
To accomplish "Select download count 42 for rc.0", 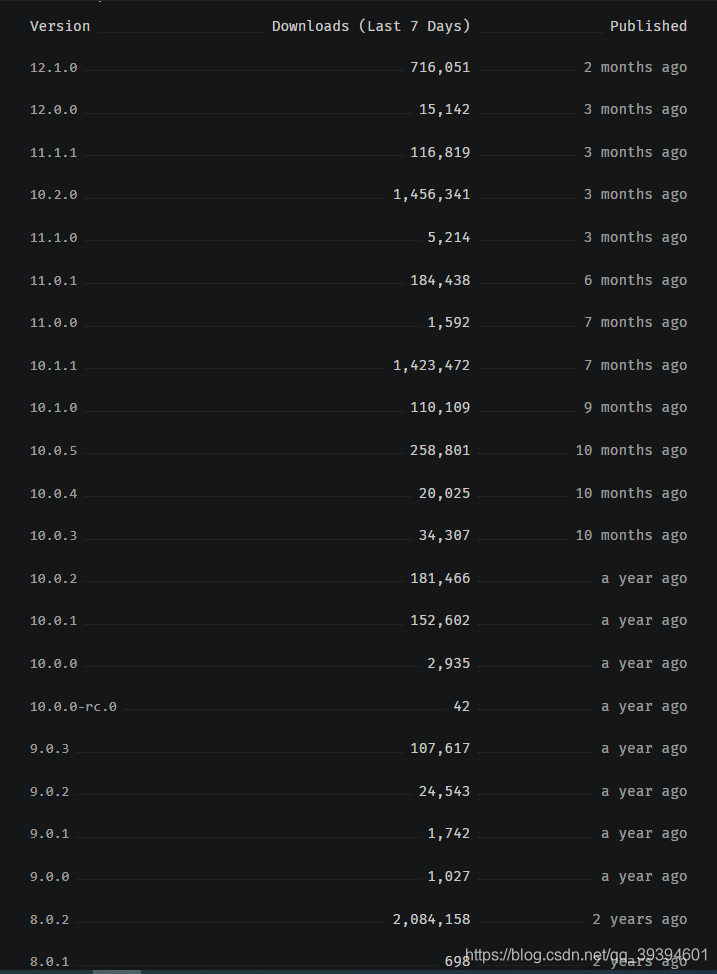I will pyautogui.click(x=462, y=706).
